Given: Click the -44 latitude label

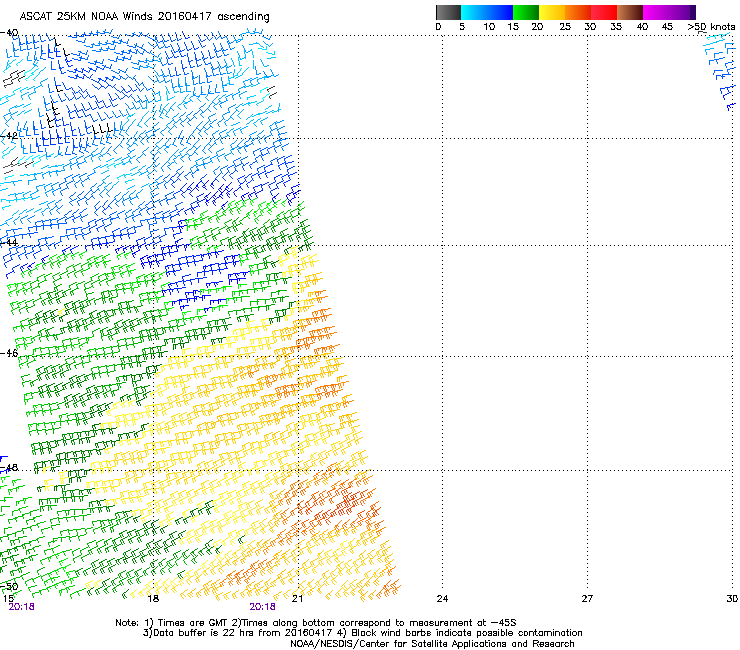Looking at the screenshot, I should tap(9, 242).
